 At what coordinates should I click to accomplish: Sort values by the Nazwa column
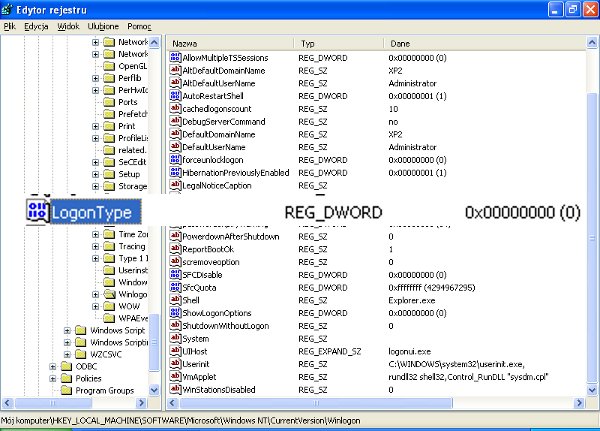[230, 44]
